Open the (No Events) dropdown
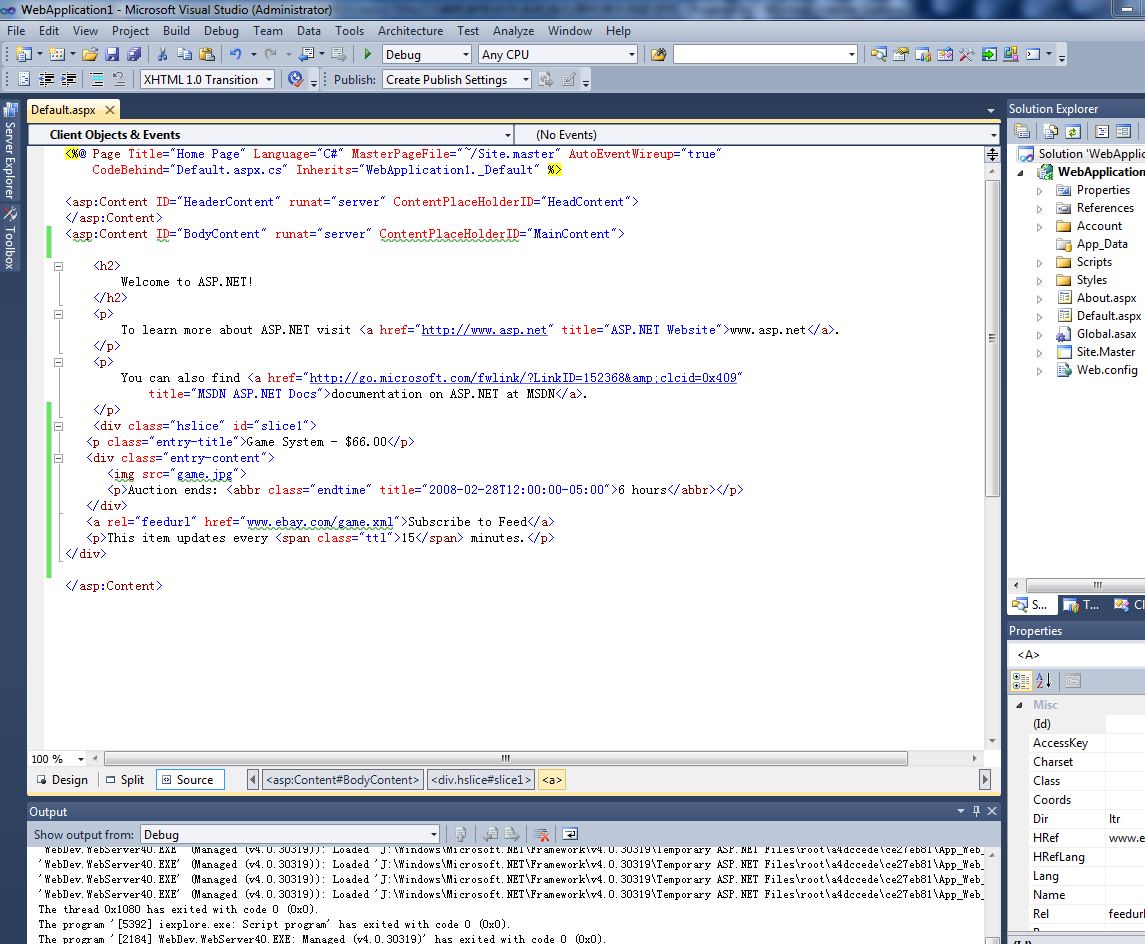The width and height of the screenshot is (1145, 944). (993, 135)
